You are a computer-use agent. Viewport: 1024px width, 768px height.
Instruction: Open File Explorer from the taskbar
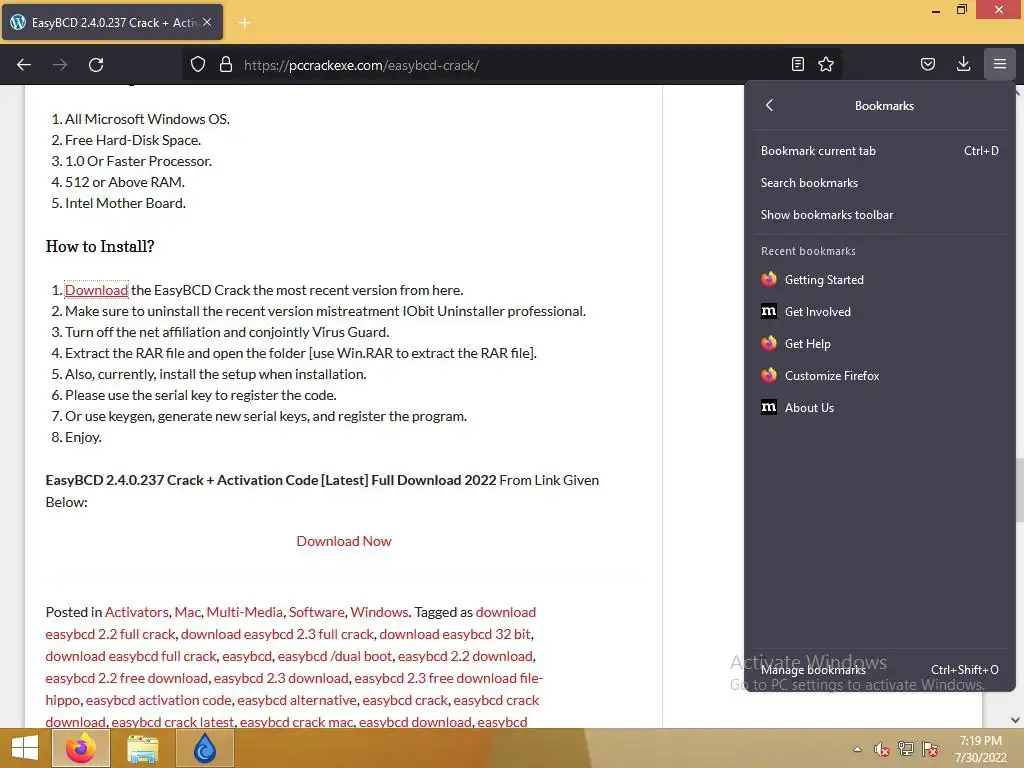point(142,748)
